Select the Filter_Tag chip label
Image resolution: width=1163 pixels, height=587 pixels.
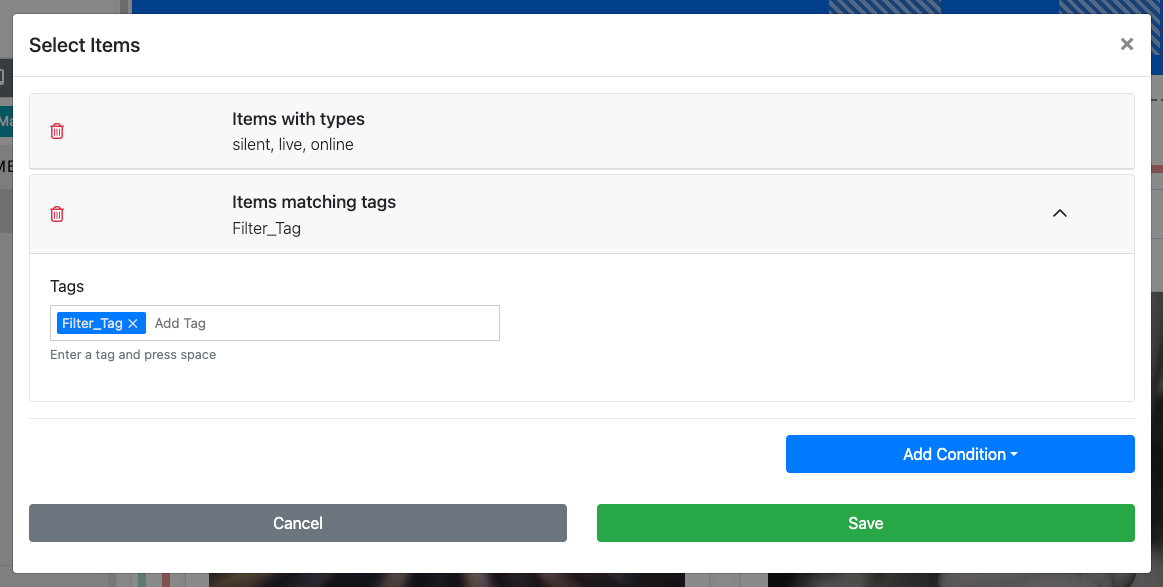[92, 323]
